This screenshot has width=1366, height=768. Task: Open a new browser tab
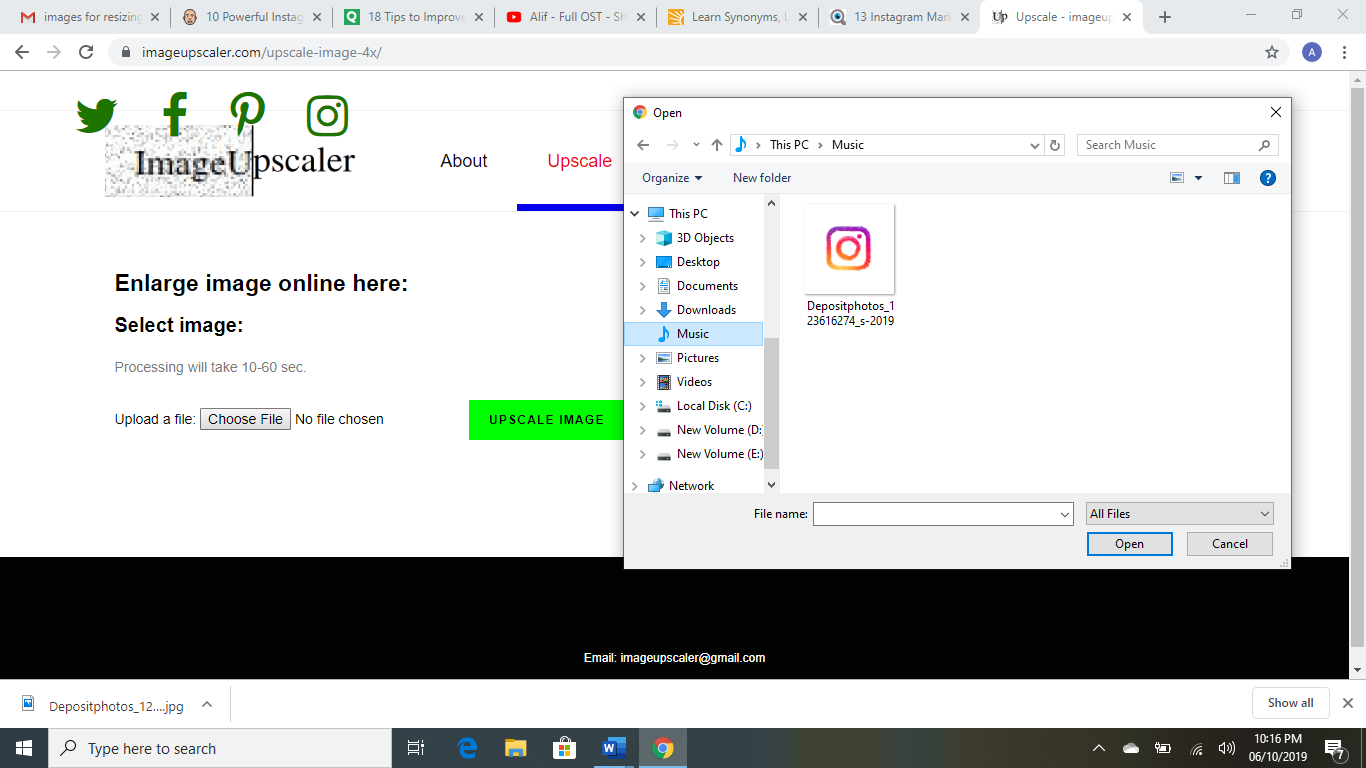1164,17
